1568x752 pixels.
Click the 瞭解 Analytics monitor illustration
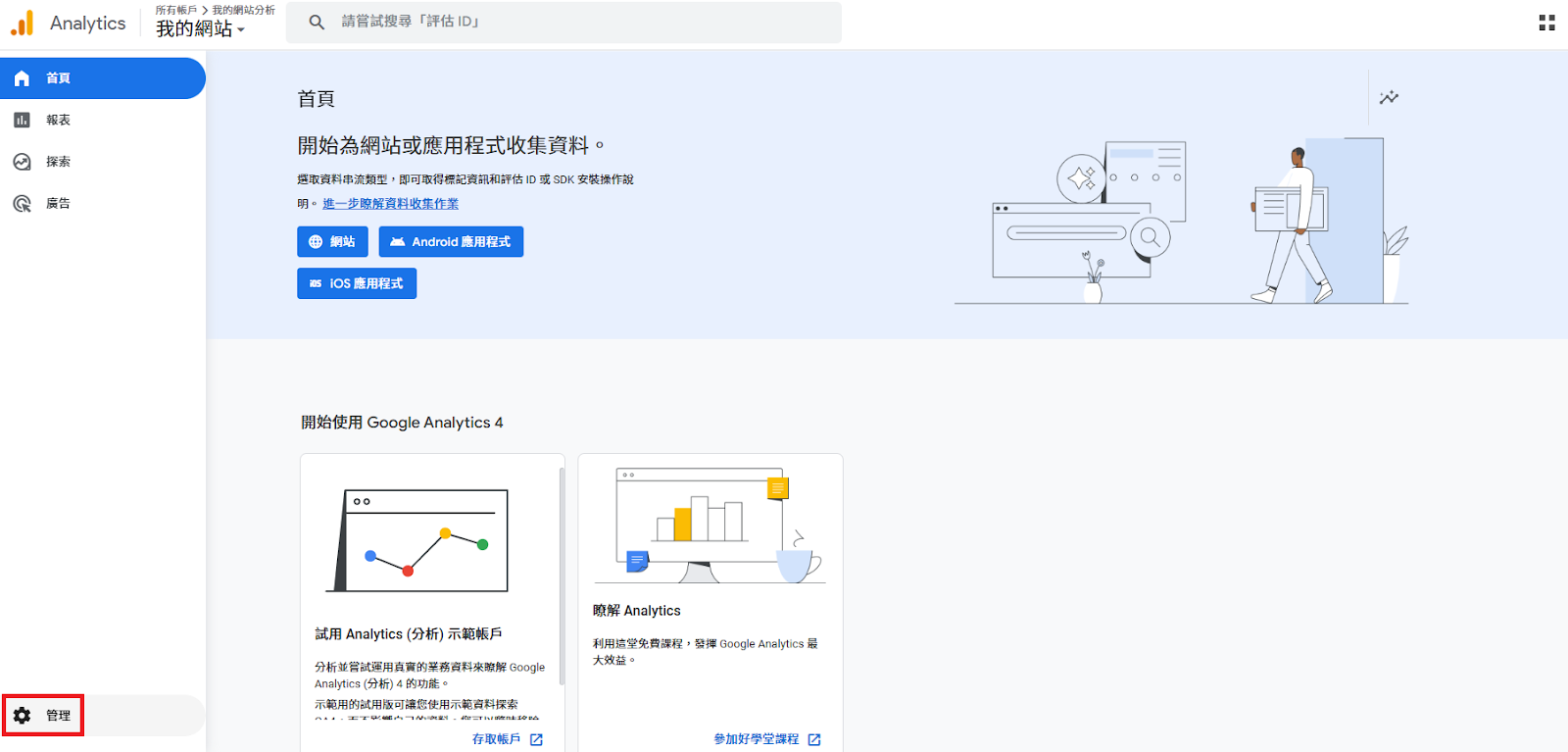click(710, 526)
